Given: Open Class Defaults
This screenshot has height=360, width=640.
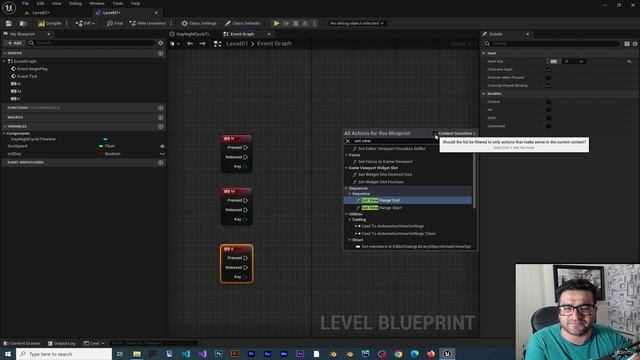Looking at the screenshot, I should point(242,23).
